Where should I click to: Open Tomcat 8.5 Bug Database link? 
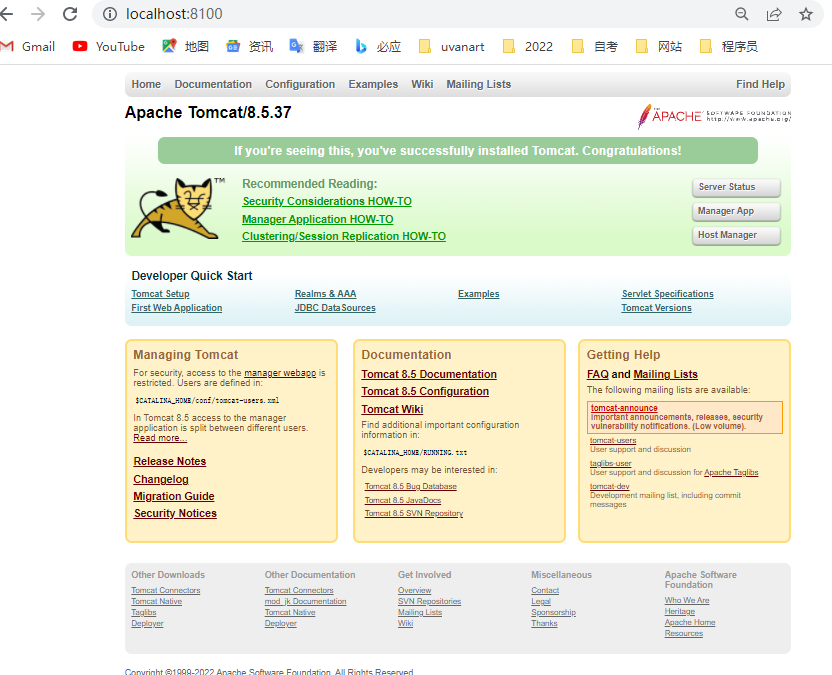point(411,486)
